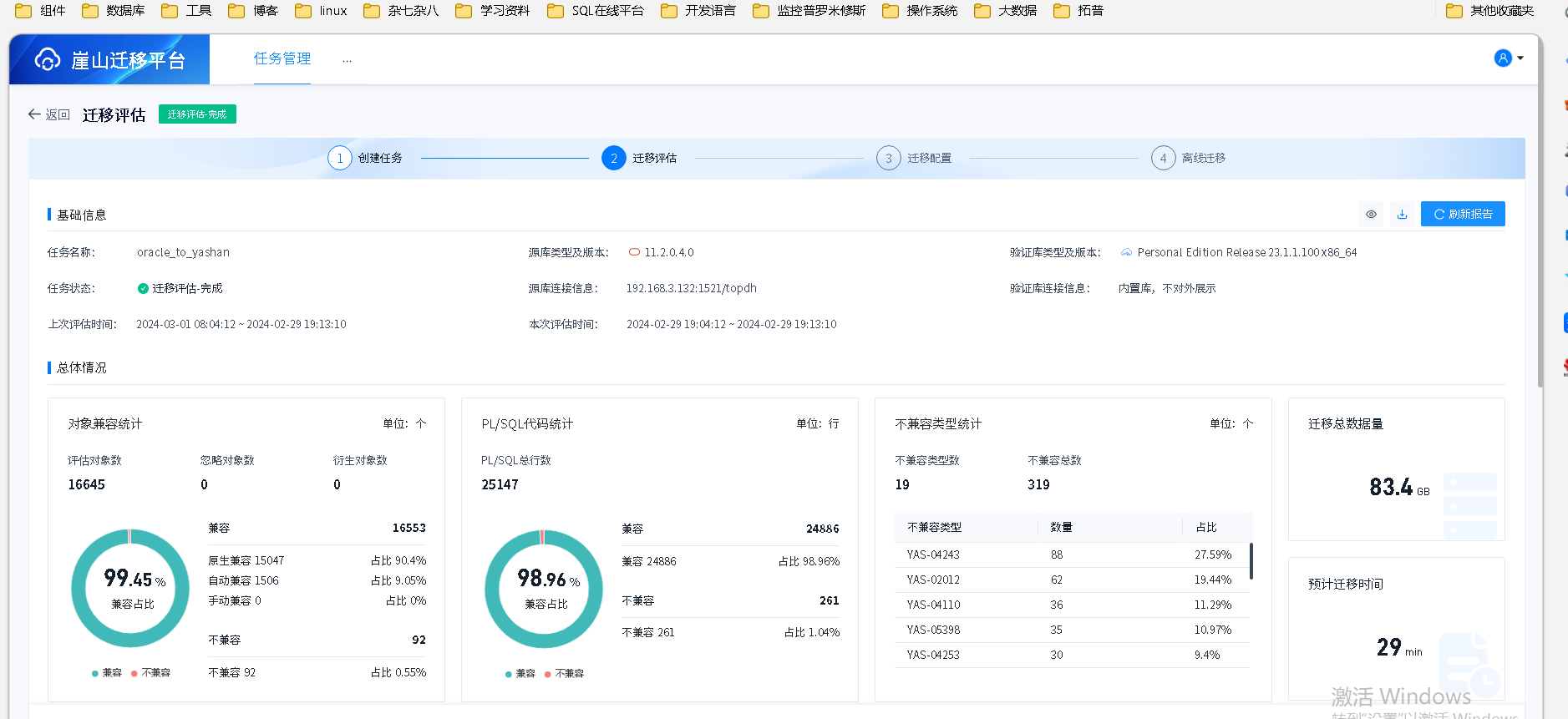
Task: Select step 1 创建任务
Action: (x=365, y=158)
